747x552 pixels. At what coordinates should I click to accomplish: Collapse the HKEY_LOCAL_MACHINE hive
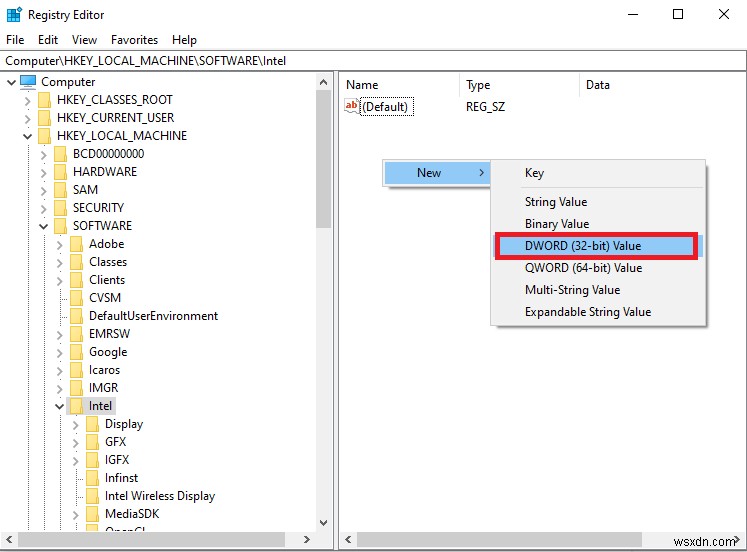click(28, 137)
